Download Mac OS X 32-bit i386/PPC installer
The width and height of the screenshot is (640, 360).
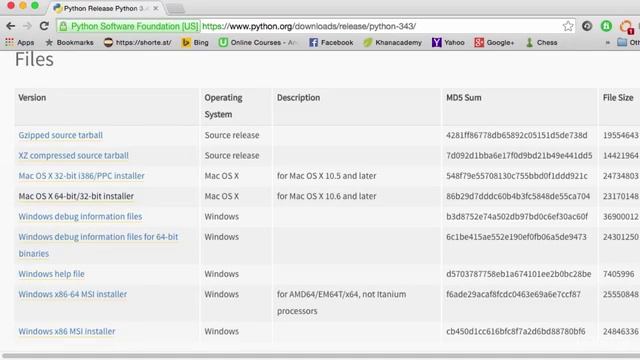point(81,176)
